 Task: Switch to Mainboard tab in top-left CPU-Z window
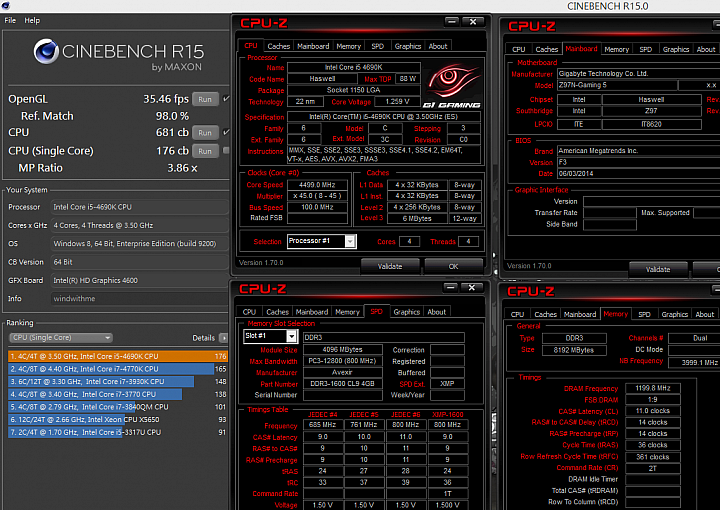(313, 46)
